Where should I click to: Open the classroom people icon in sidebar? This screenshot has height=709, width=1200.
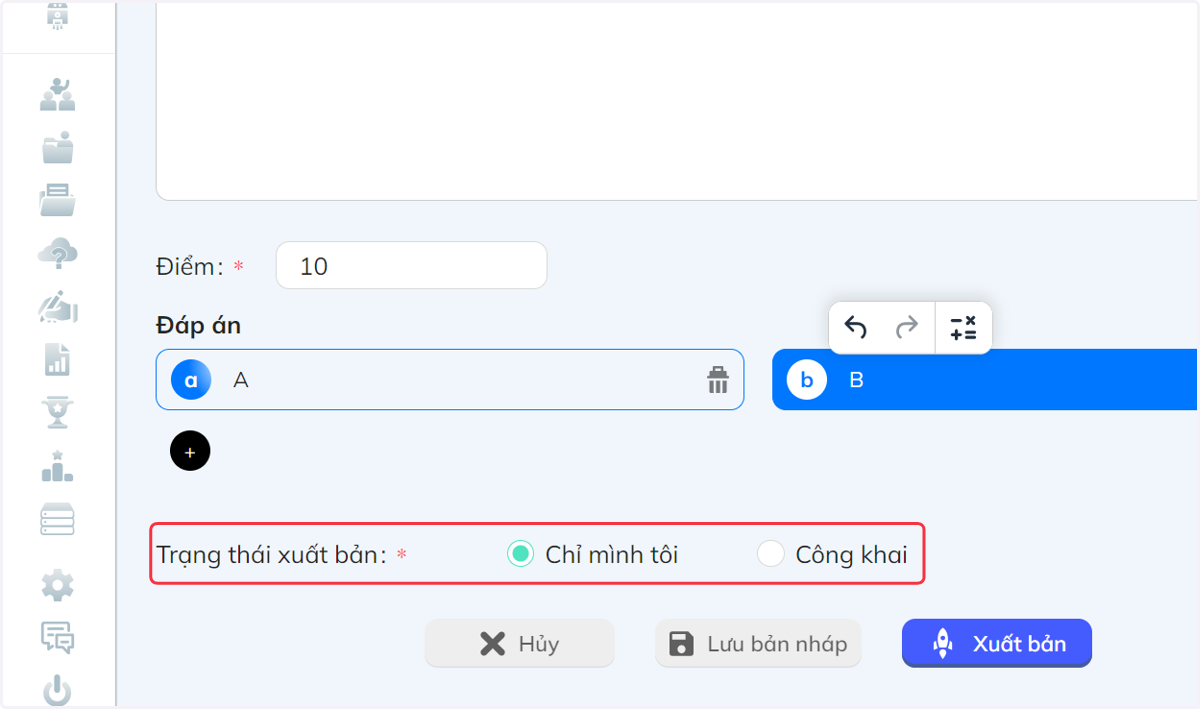[x=58, y=94]
